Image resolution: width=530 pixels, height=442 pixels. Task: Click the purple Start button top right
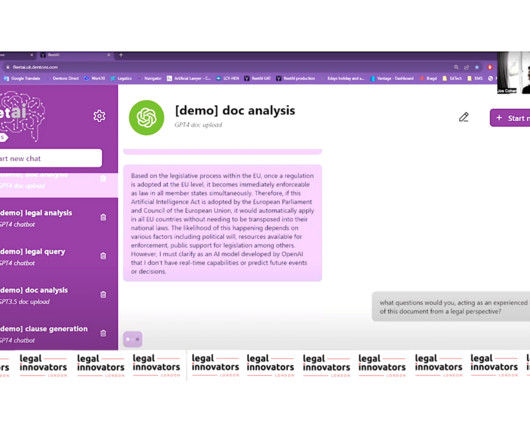coord(510,118)
